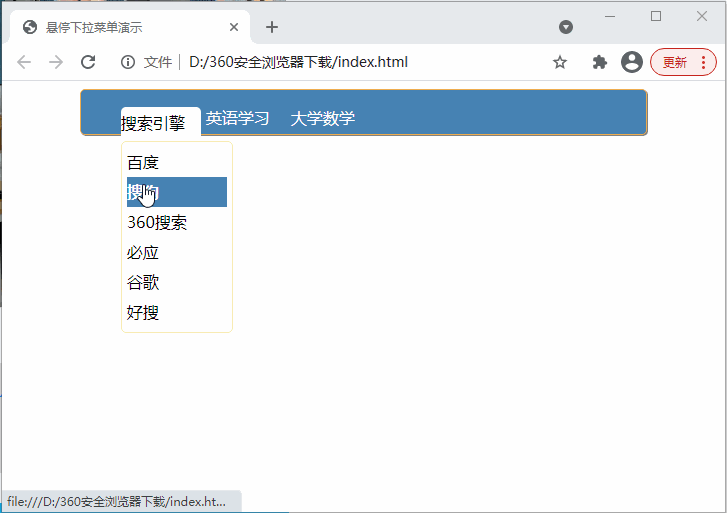Maximize the browser window

(656, 16)
